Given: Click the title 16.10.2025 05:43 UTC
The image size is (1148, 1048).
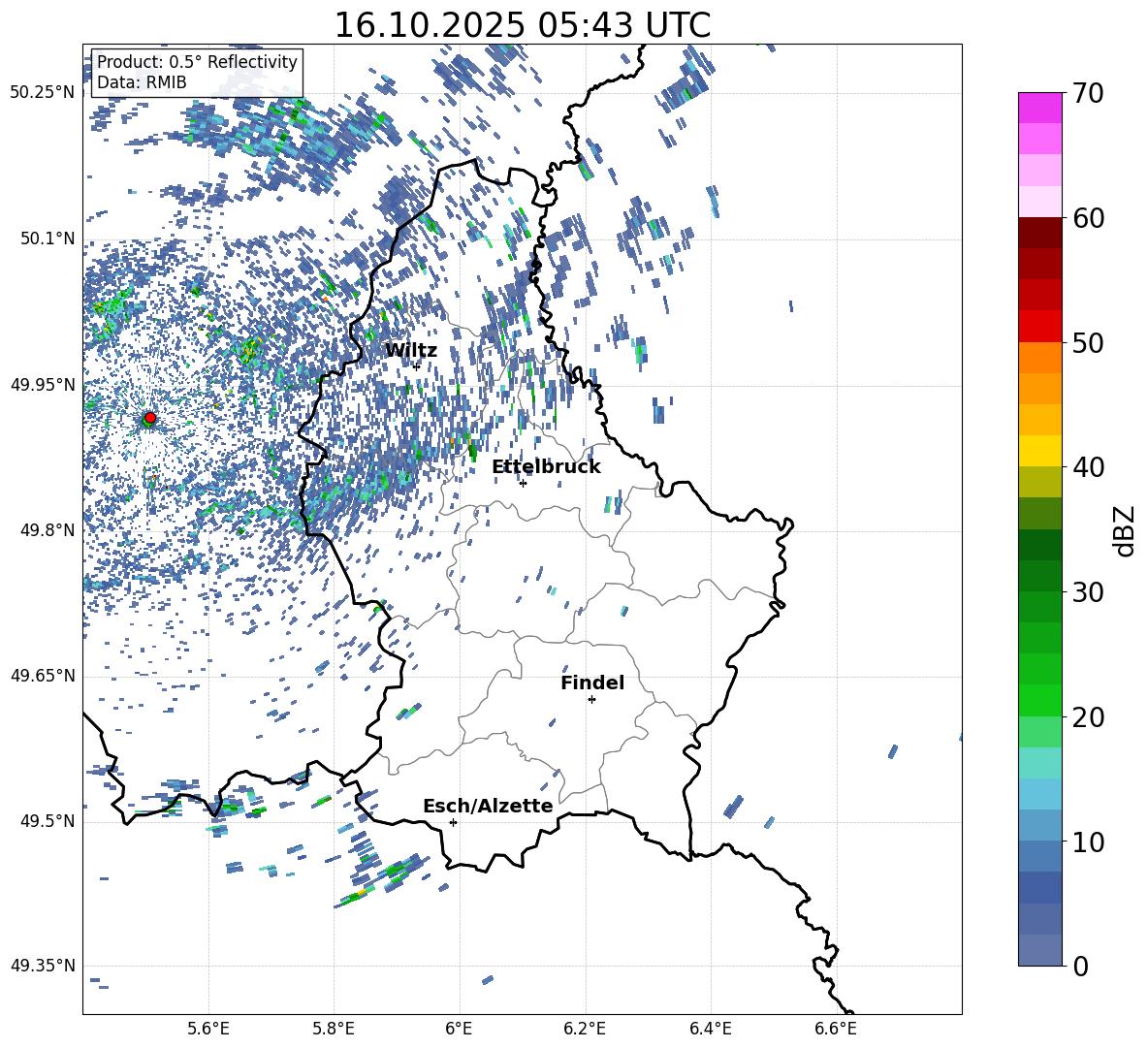Looking at the screenshot, I should click(522, 25).
